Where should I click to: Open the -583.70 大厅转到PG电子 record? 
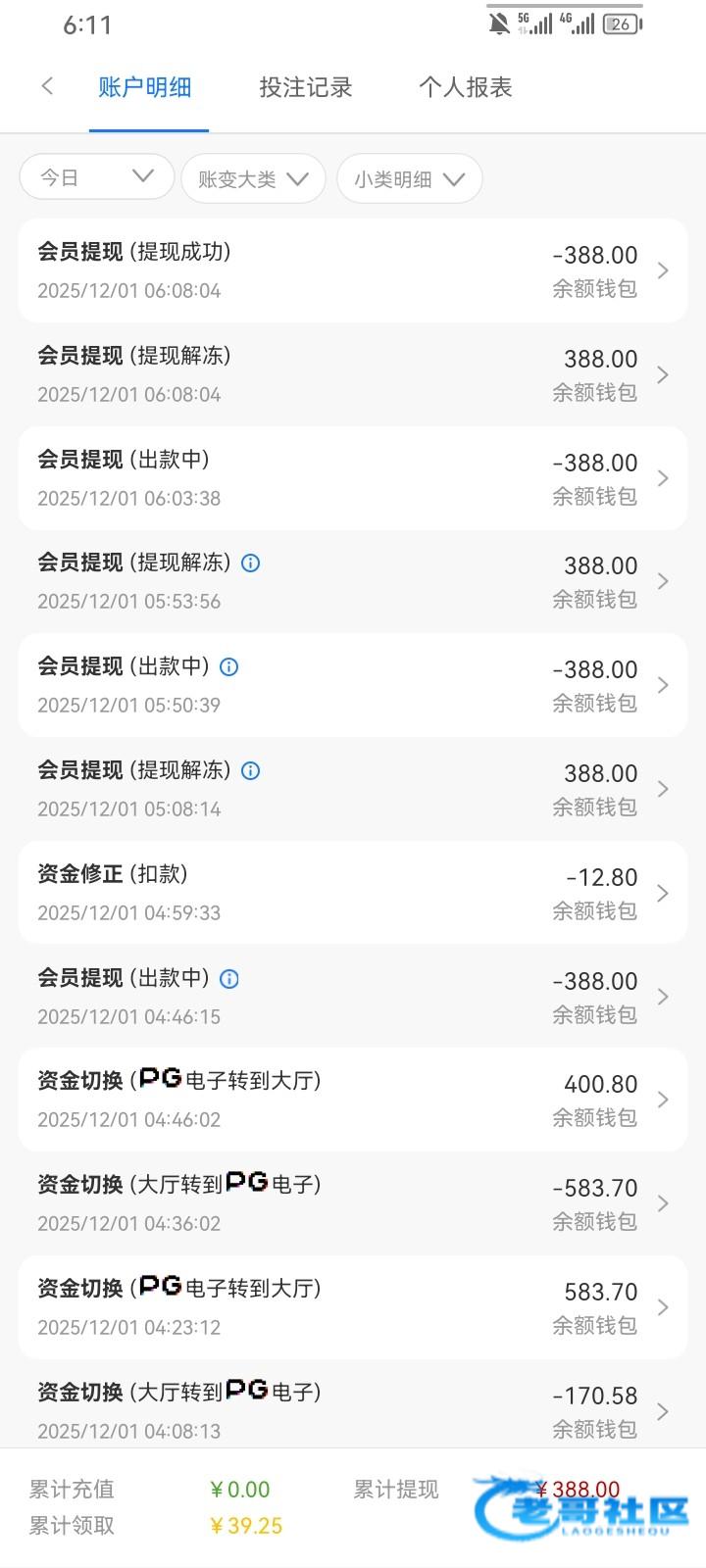(353, 1203)
